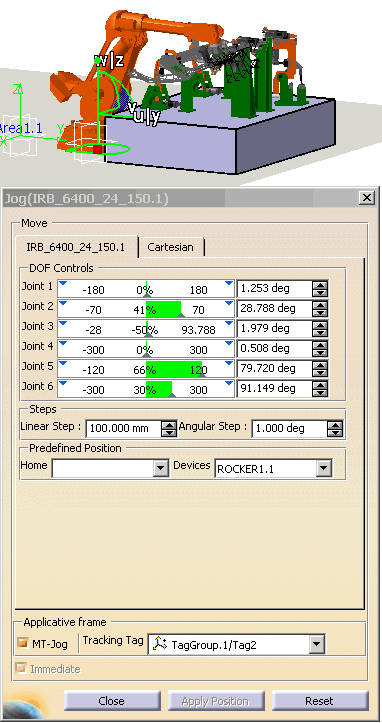Select the IRB_6400_24_150.1 tab

[x=75, y=247]
